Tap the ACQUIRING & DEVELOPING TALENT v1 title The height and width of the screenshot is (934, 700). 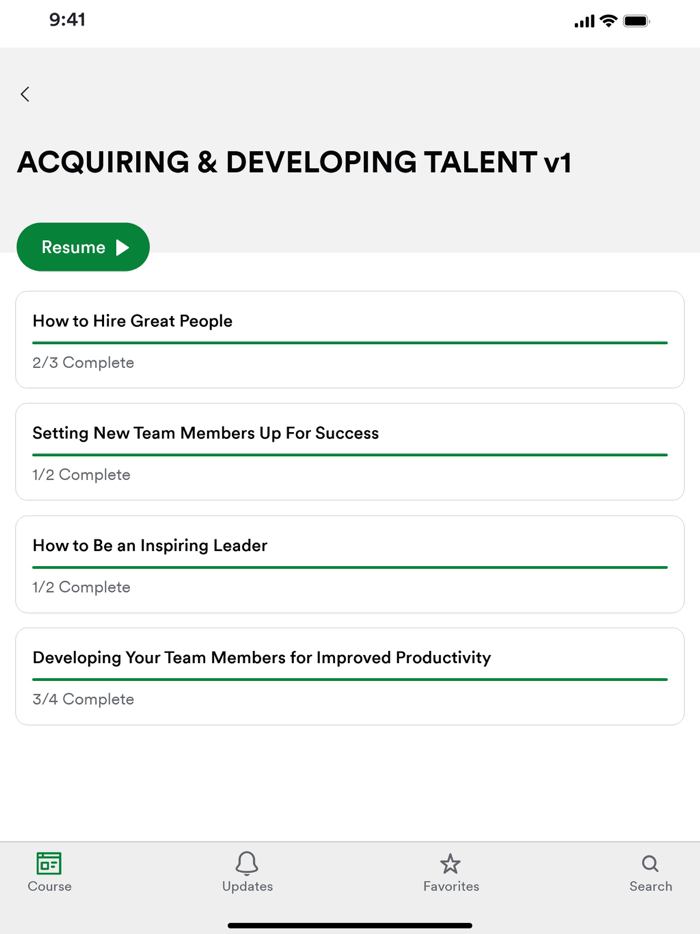coord(295,161)
